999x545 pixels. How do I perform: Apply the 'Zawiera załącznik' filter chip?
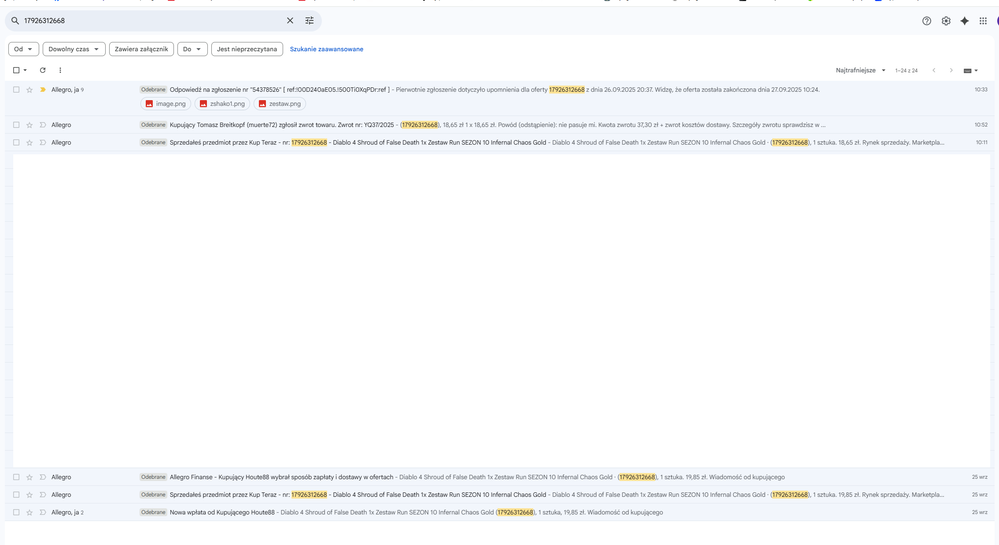point(141,49)
